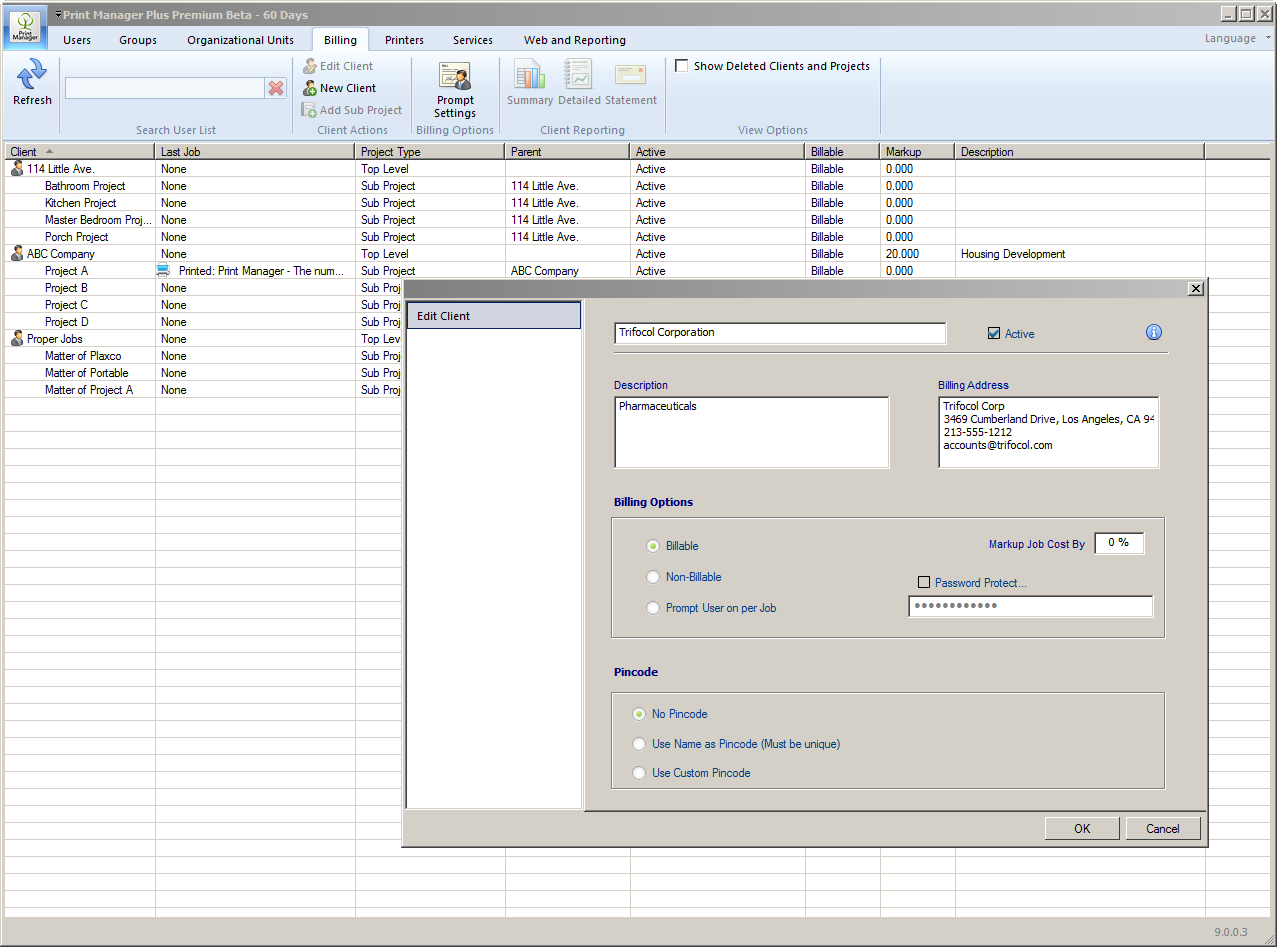
Task: Click the Refresh icon button
Action: click(x=32, y=82)
